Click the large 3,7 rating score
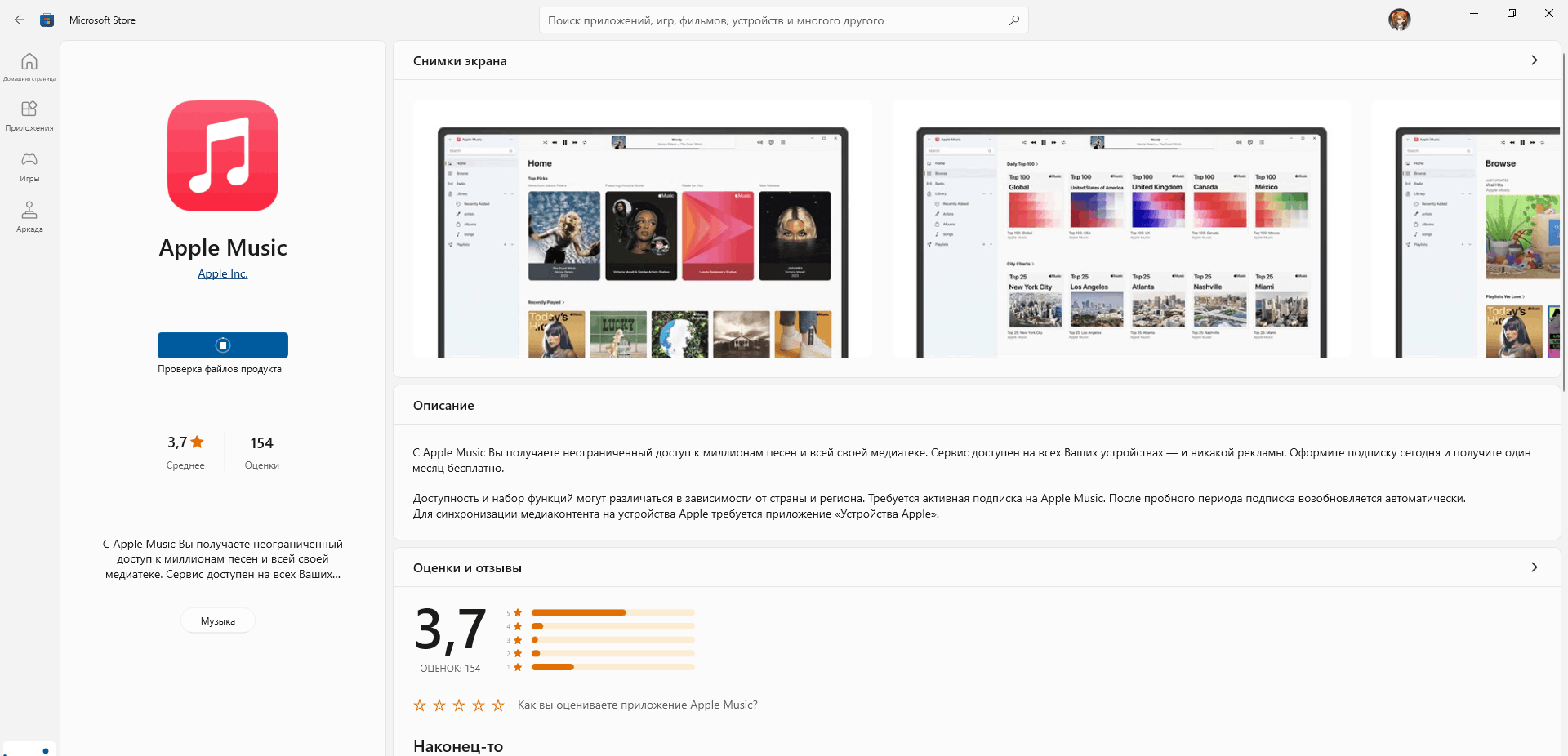 (x=450, y=630)
